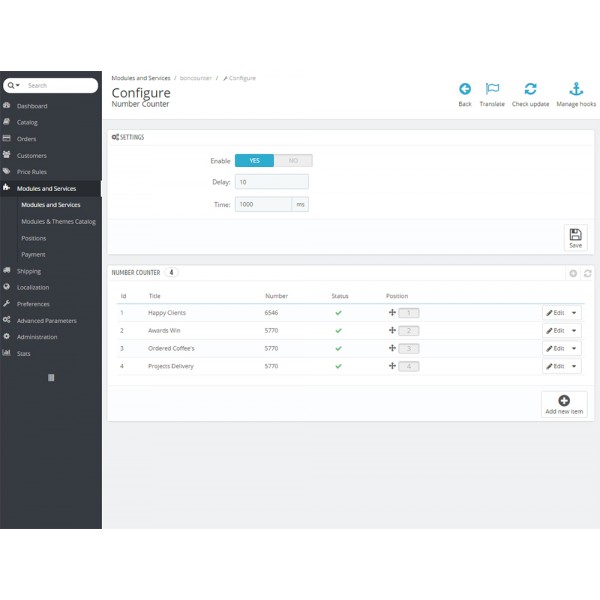600x600 pixels.
Task: Click Modules and Services breadcrumb link
Action: click(140, 77)
